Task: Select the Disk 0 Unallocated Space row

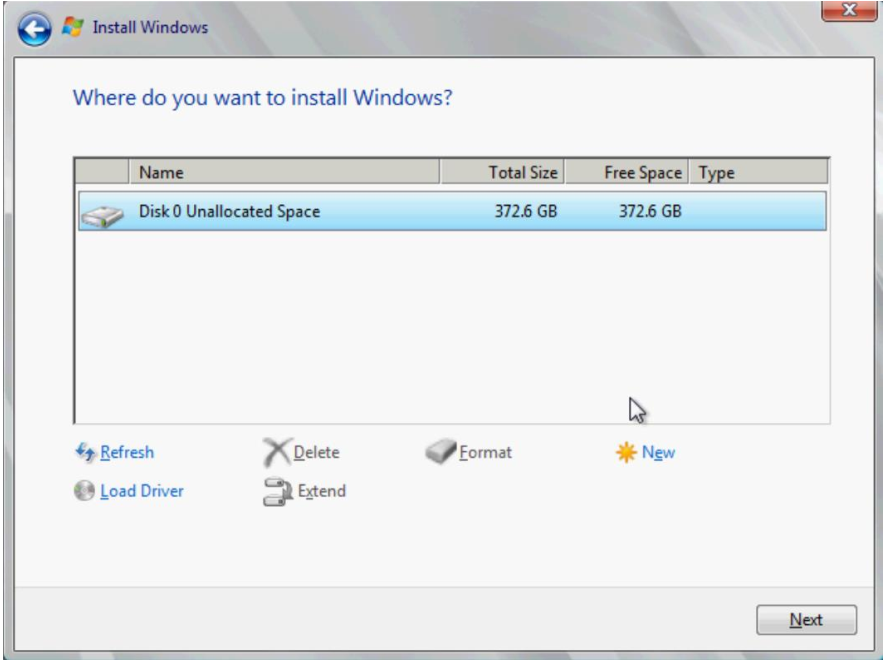Action: 452,211
